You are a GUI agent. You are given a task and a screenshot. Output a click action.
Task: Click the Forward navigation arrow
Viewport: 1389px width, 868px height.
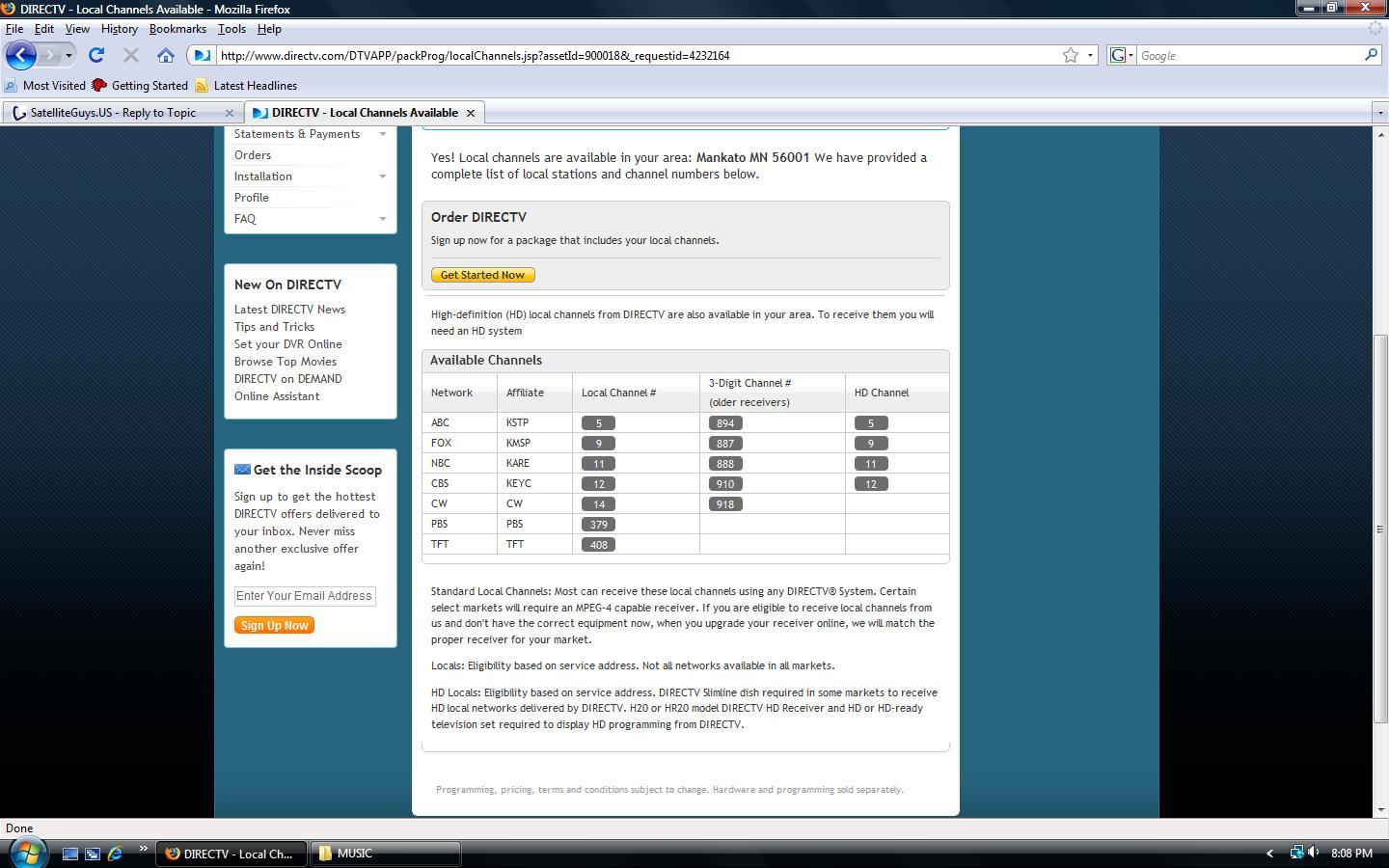50,55
